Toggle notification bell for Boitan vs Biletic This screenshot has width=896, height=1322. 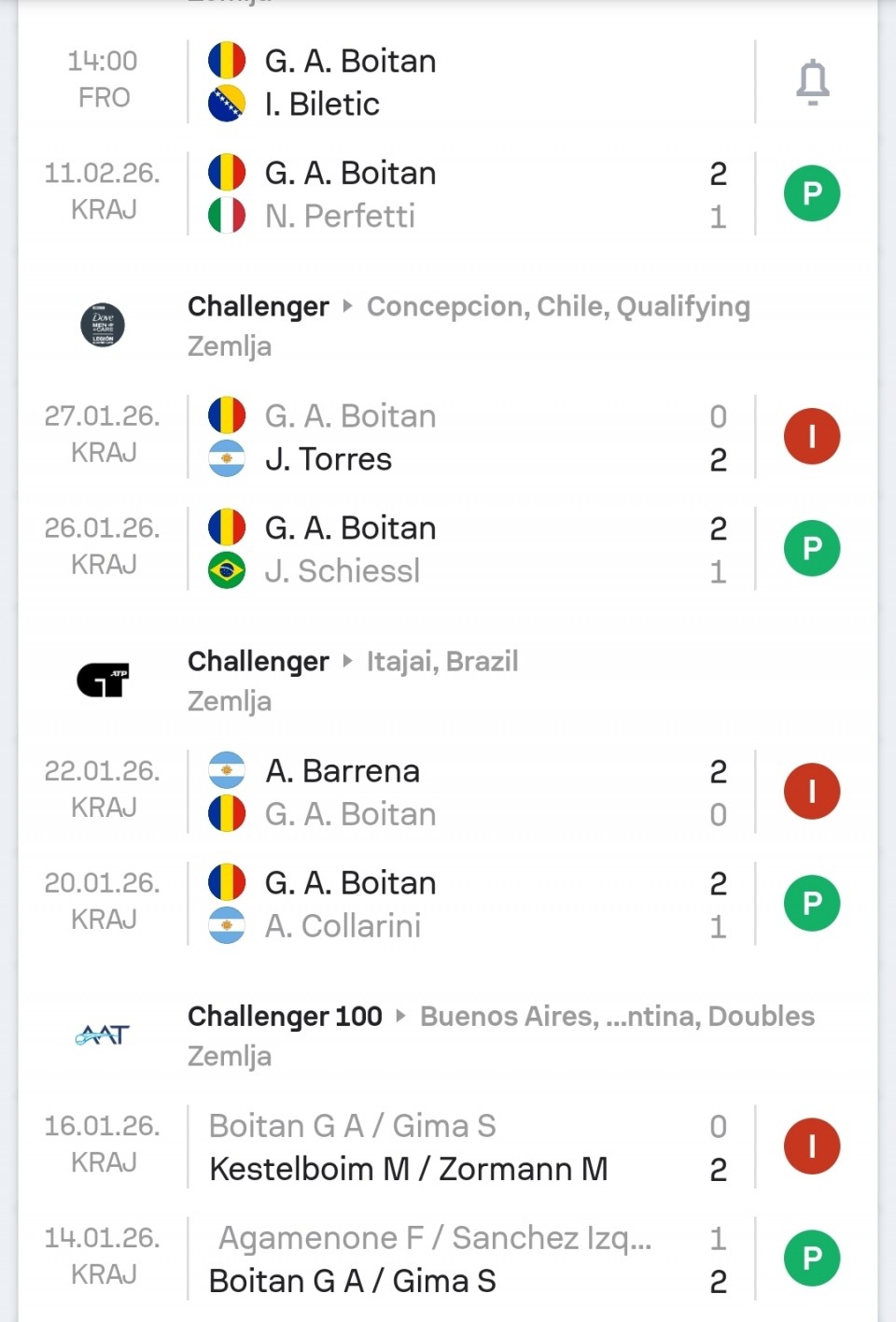click(812, 82)
